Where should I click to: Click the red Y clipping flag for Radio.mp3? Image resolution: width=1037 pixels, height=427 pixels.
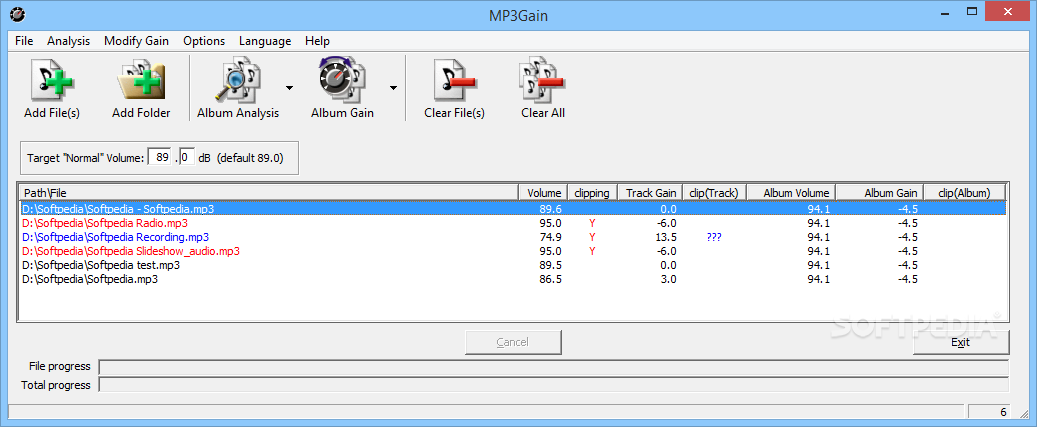coord(593,223)
